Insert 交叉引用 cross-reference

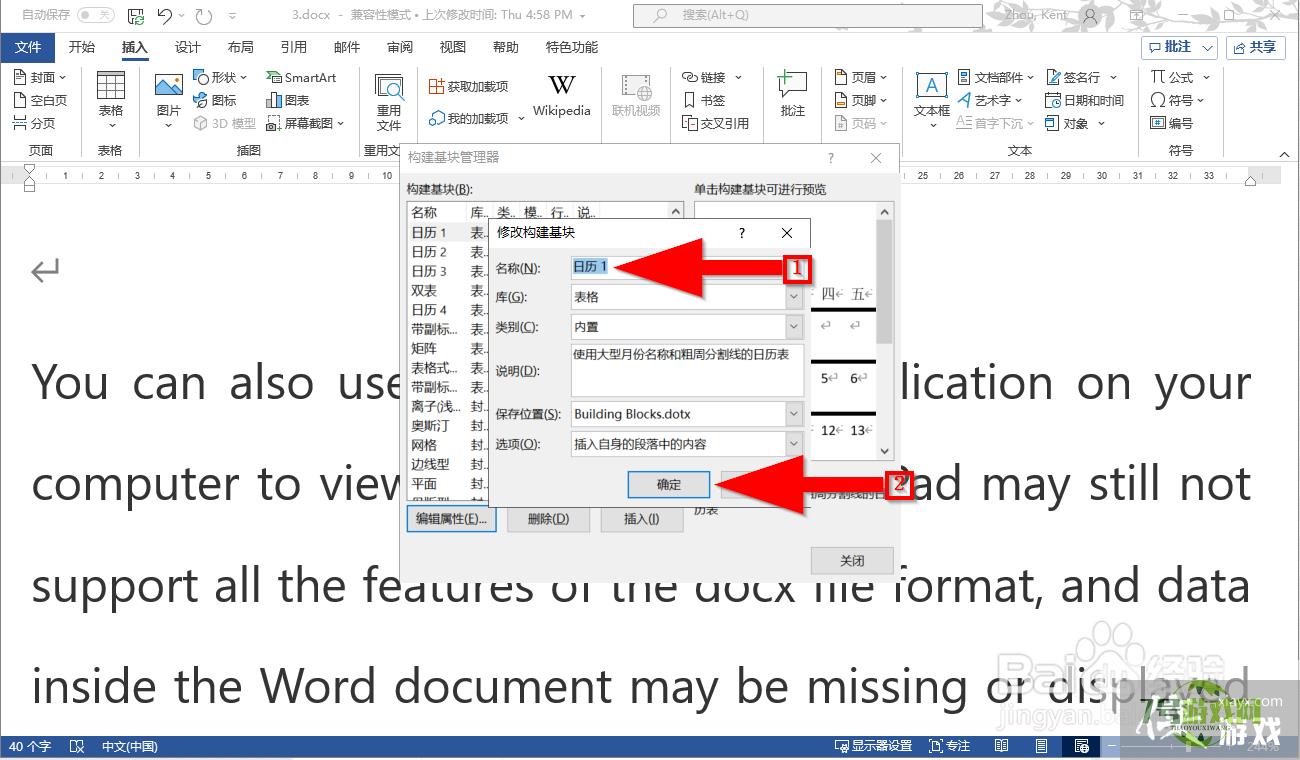click(715, 123)
